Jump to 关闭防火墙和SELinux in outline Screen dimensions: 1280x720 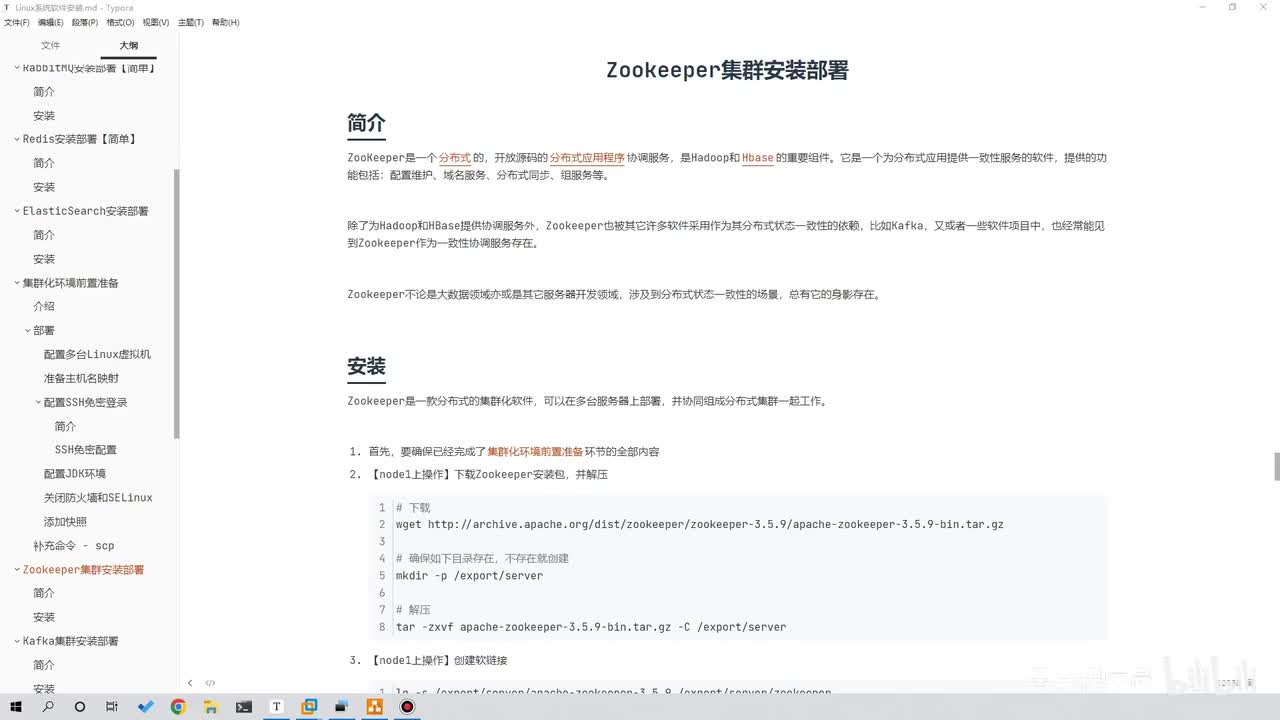pos(98,498)
